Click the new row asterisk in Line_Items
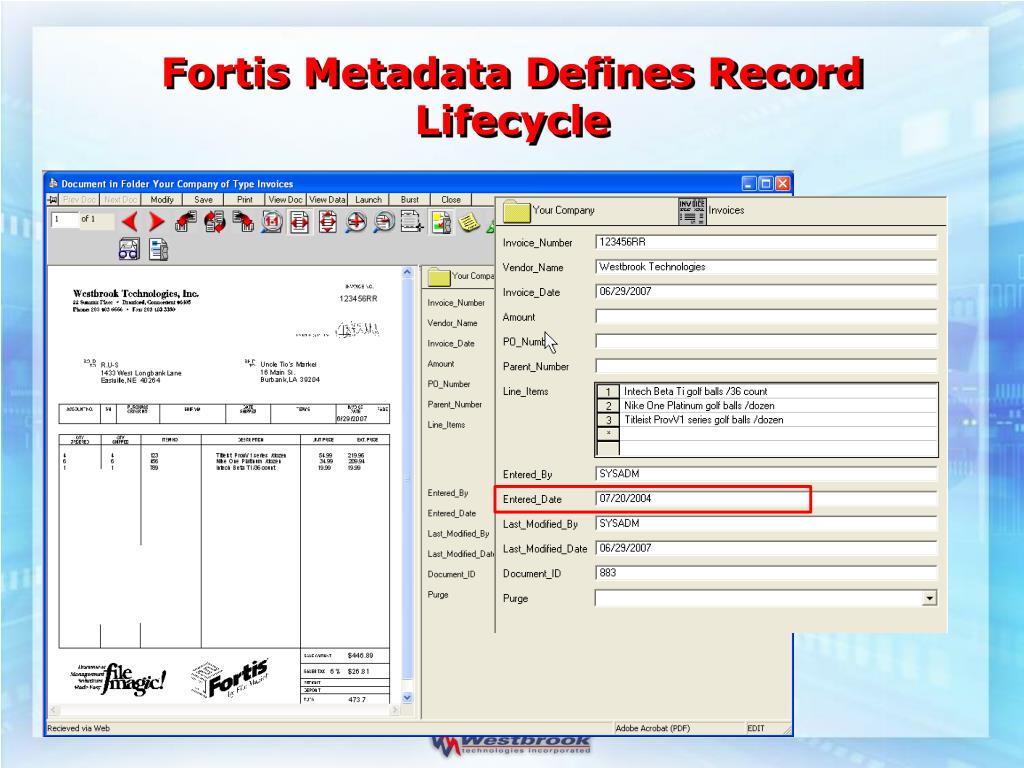The width and height of the screenshot is (1024, 768). tap(608, 434)
